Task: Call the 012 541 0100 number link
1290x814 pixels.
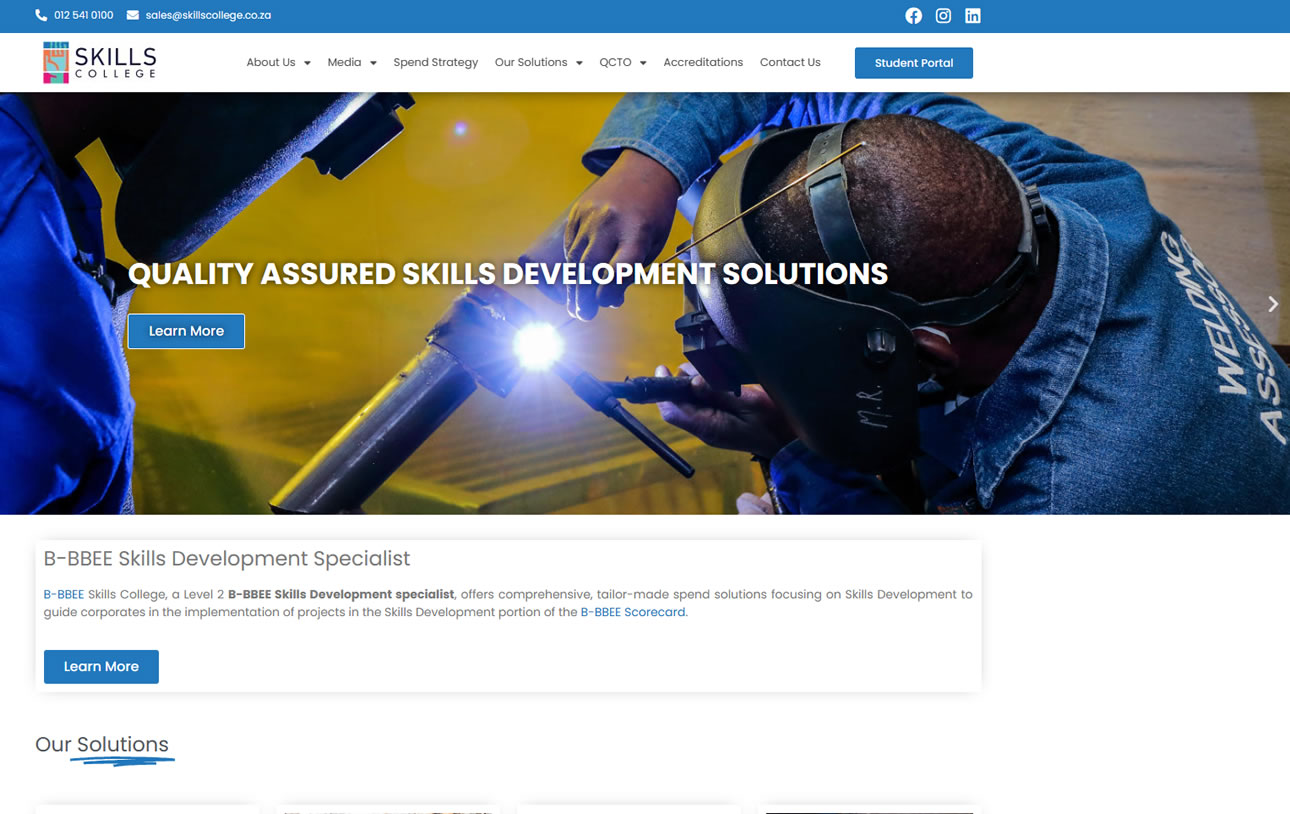Action: pyautogui.click(x=84, y=16)
